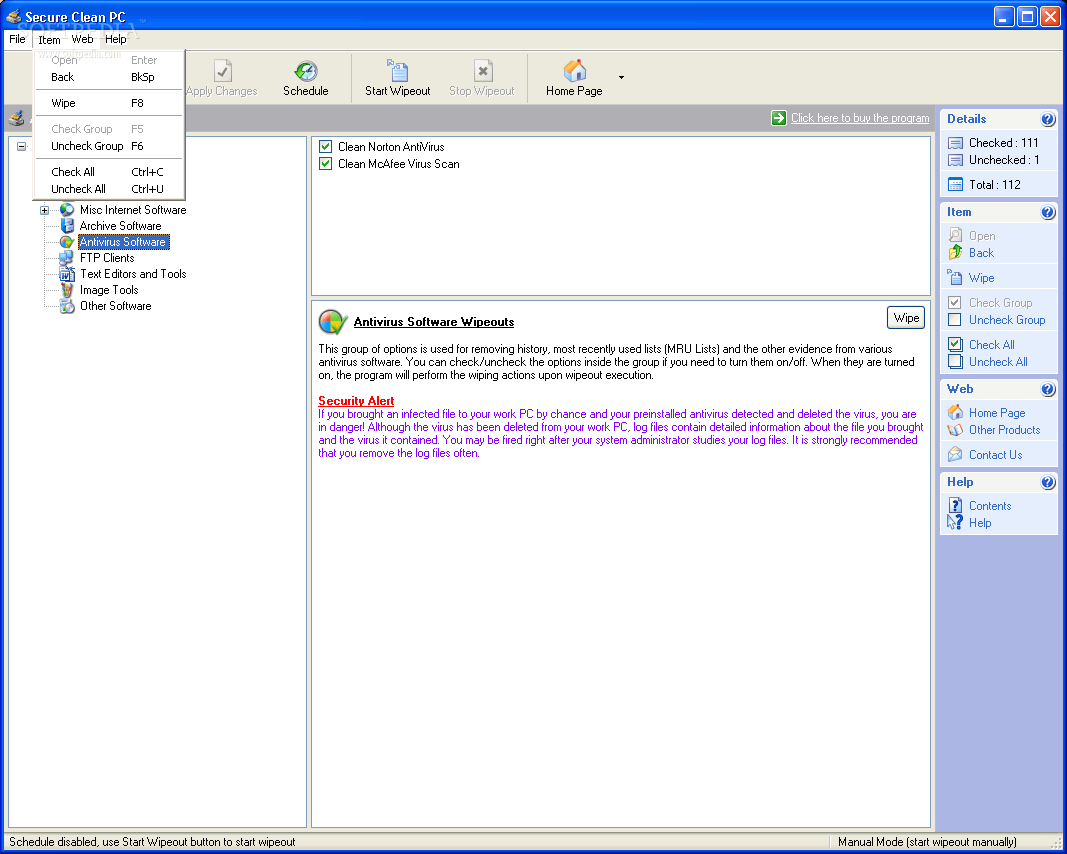Click the Check All link in sidebar
1067x854 pixels.
[991, 344]
